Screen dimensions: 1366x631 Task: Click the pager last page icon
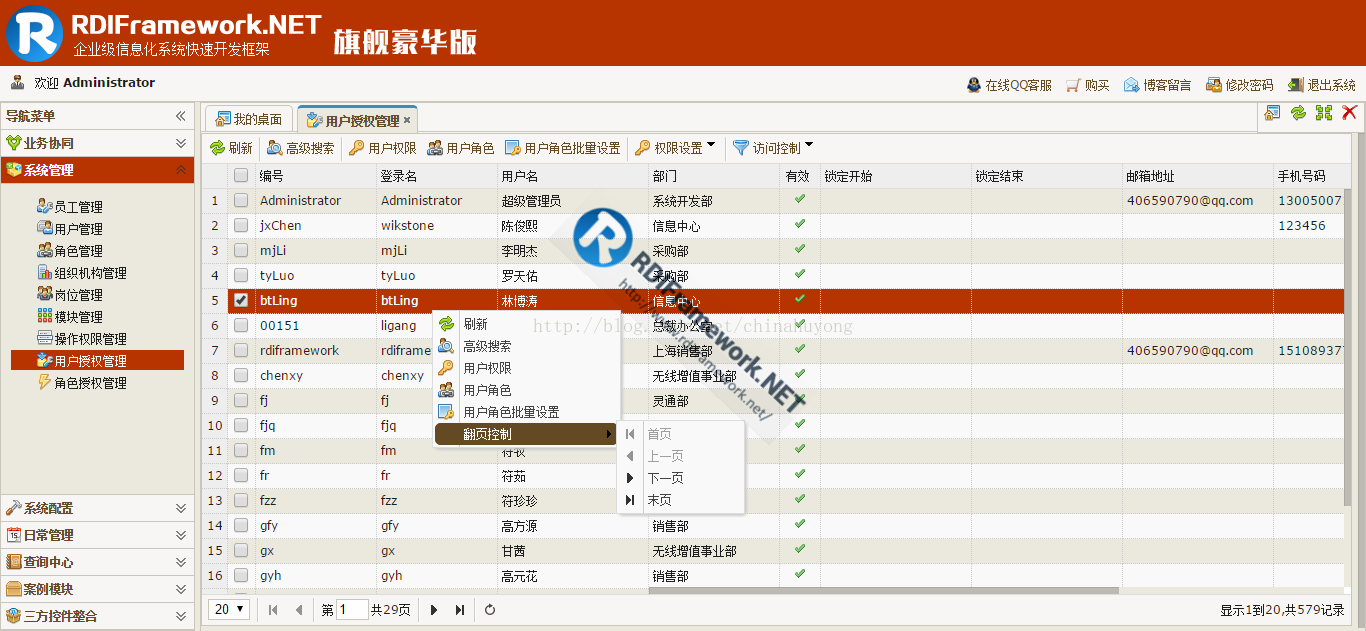tap(460, 610)
